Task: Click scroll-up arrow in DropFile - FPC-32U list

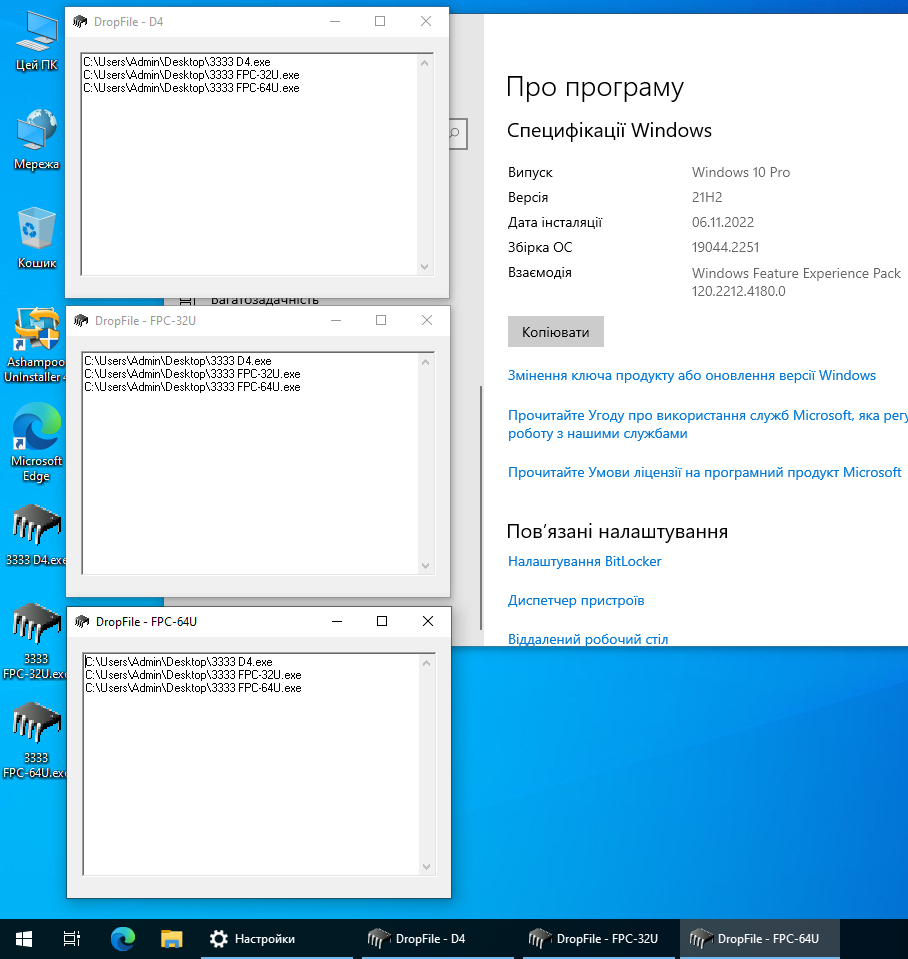Action: coord(426,362)
